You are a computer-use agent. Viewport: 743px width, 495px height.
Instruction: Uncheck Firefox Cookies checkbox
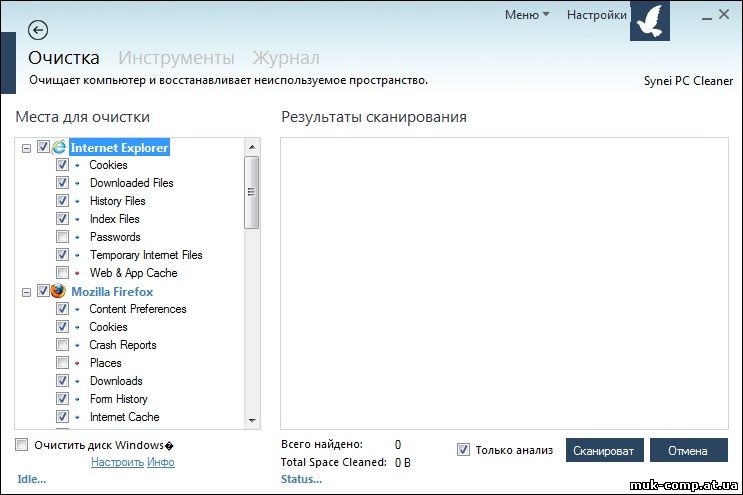pyautogui.click(x=62, y=326)
